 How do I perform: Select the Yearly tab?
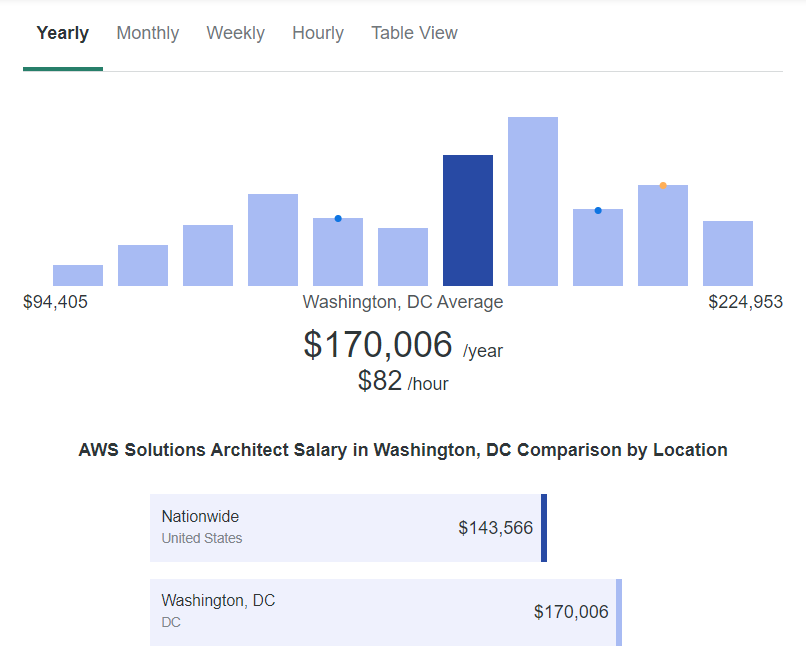click(x=62, y=33)
